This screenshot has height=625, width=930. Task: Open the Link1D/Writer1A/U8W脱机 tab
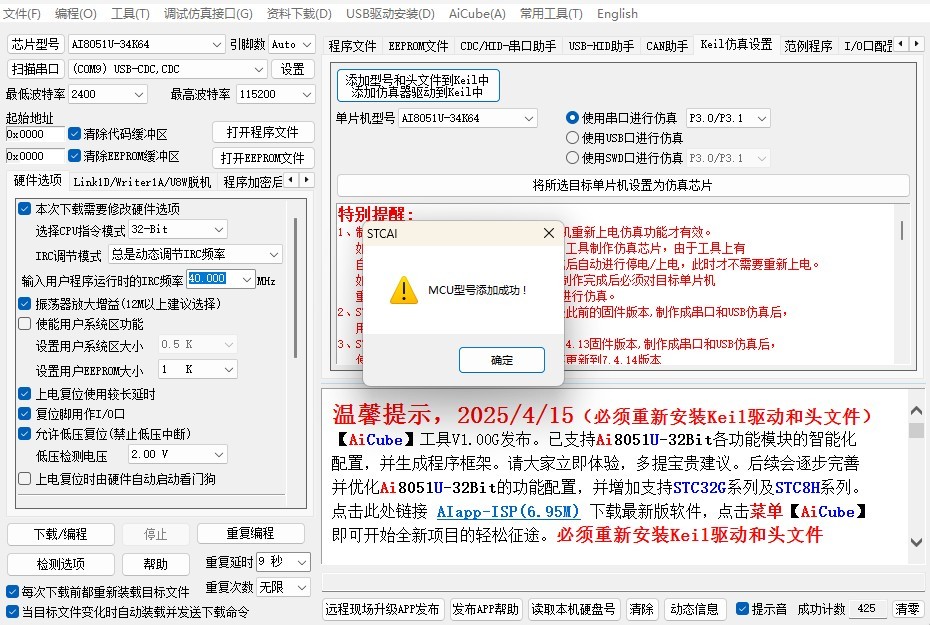click(x=142, y=181)
